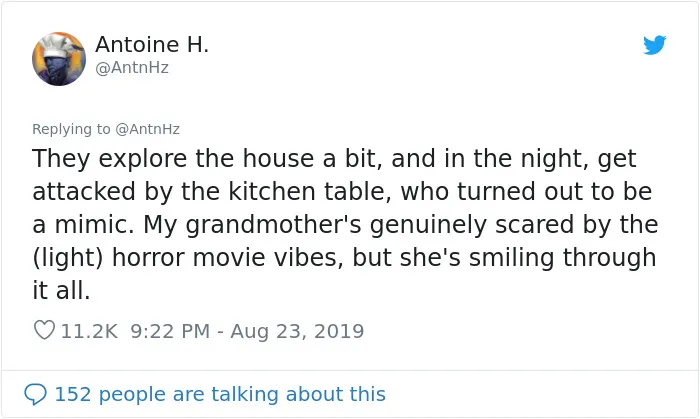The height and width of the screenshot is (419, 700).
Task: Click the Aug 23, 2019 date
Action: click(297, 331)
